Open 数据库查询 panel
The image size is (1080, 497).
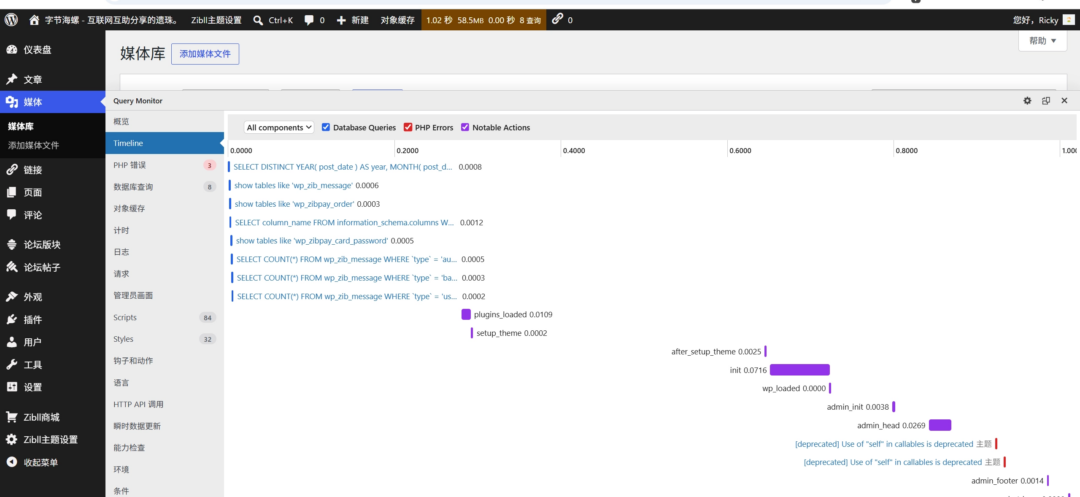(x=165, y=187)
